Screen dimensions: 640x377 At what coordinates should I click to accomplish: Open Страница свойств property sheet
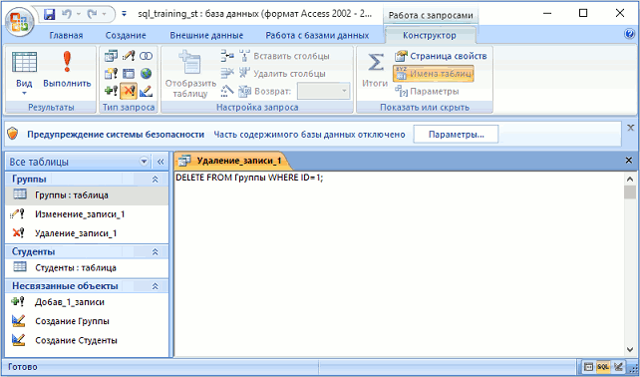(441, 56)
